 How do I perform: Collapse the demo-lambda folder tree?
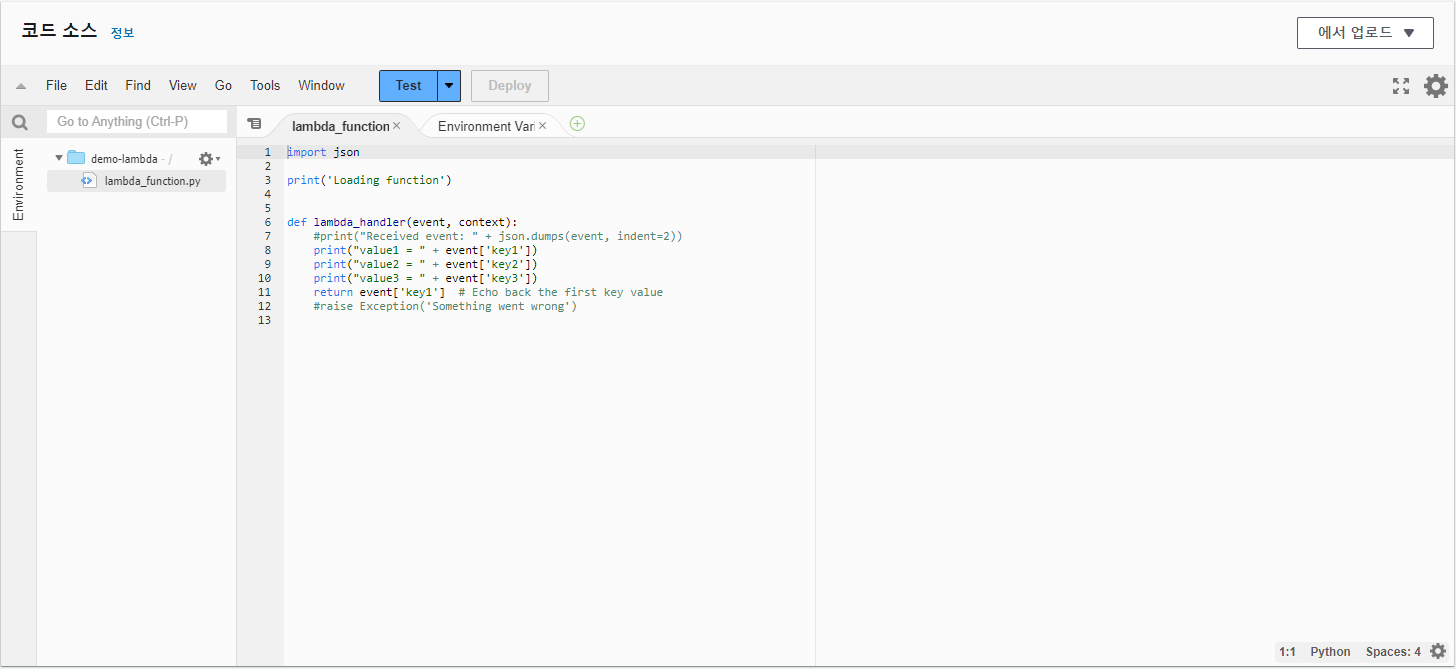pyautogui.click(x=59, y=158)
